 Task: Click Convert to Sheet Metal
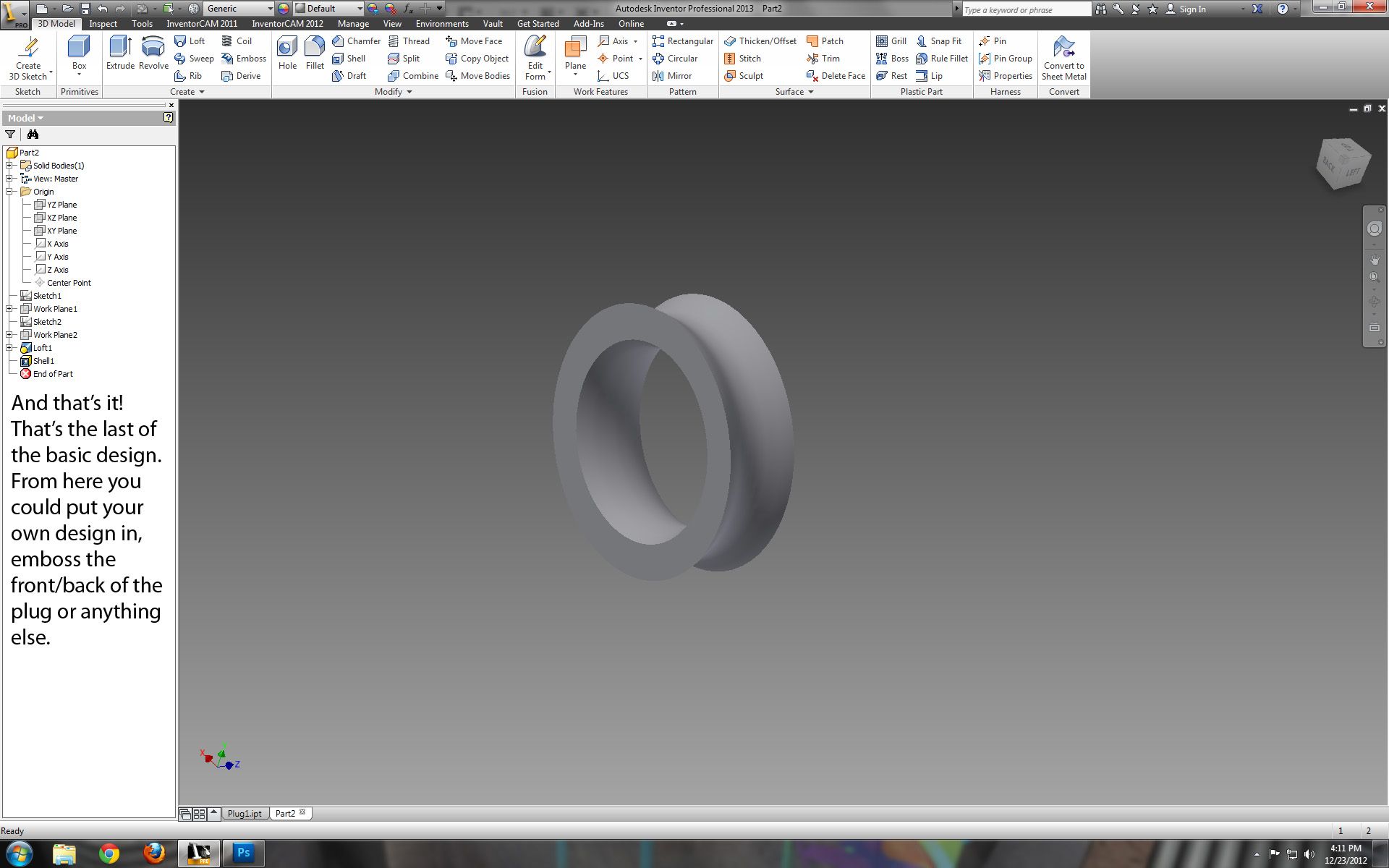(x=1063, y=58)
